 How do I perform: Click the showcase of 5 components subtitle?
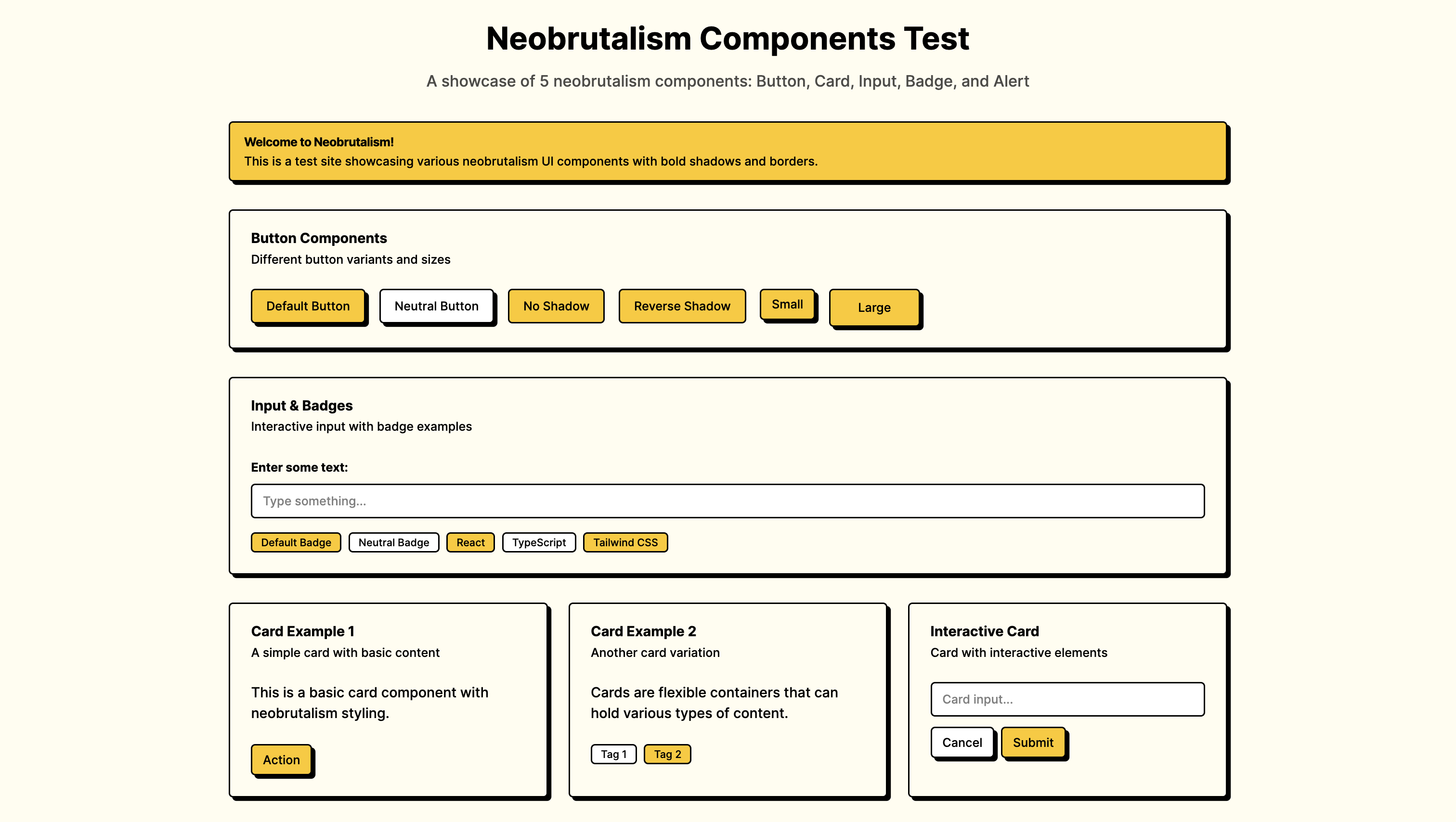728,81
